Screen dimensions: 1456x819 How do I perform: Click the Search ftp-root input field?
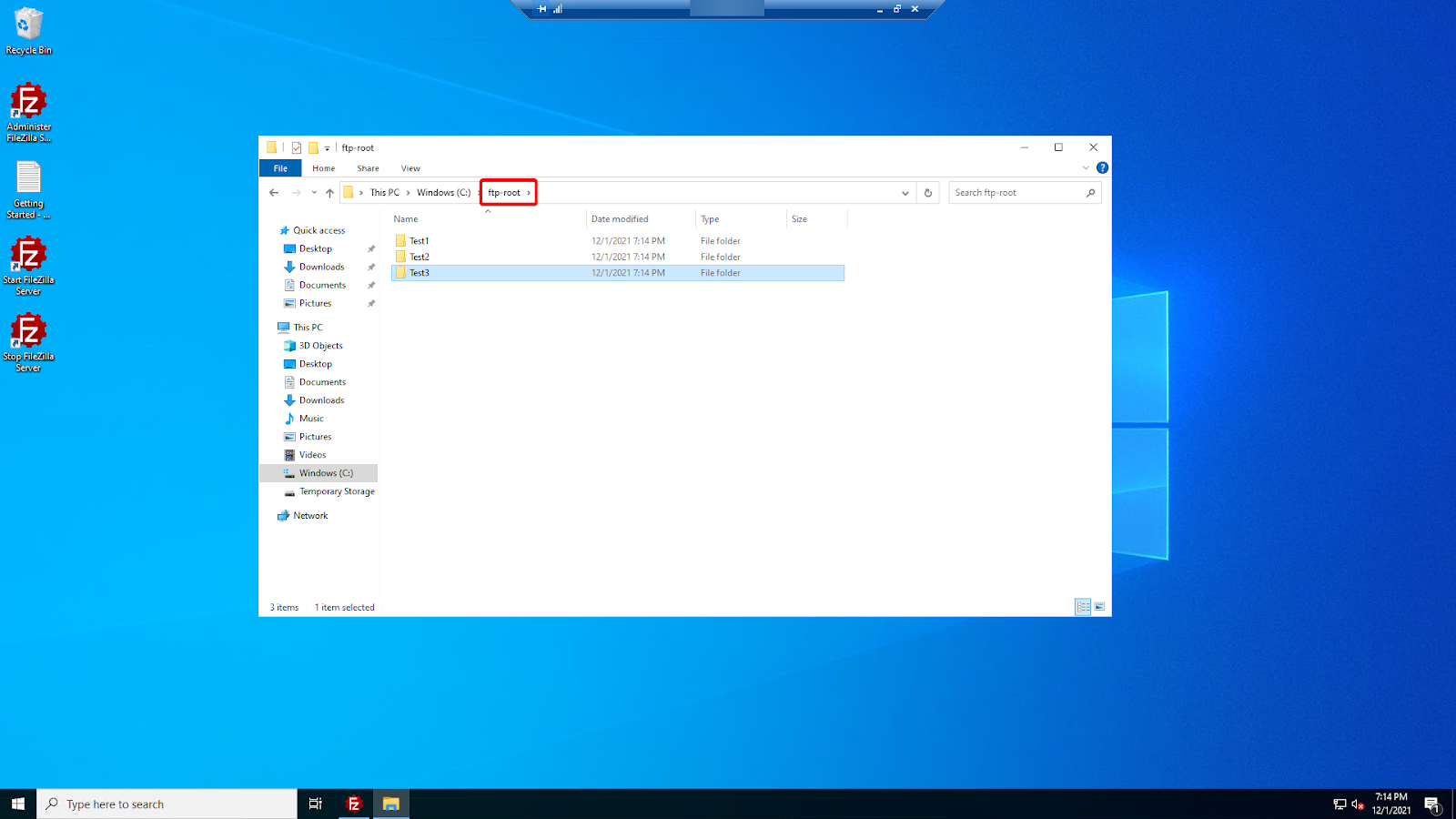pos(1025,193)
